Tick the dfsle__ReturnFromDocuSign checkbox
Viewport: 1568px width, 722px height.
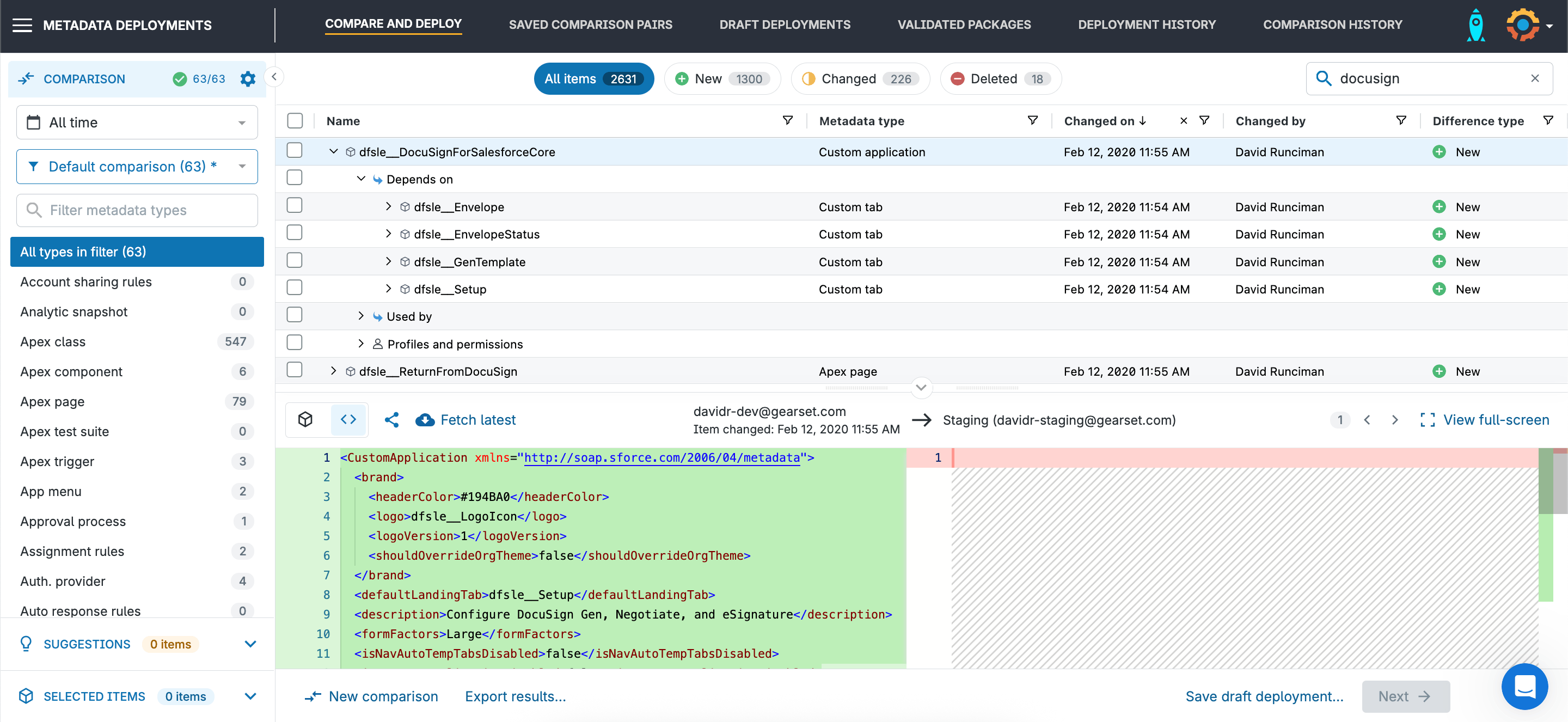[295, 370]
